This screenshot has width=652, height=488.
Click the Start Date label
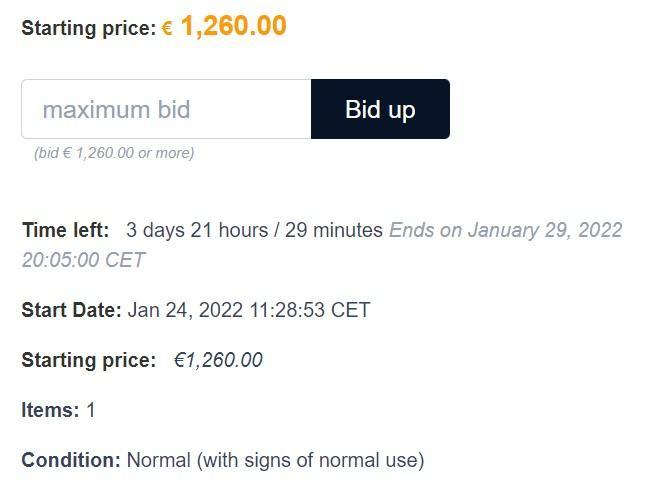[72, 310]
